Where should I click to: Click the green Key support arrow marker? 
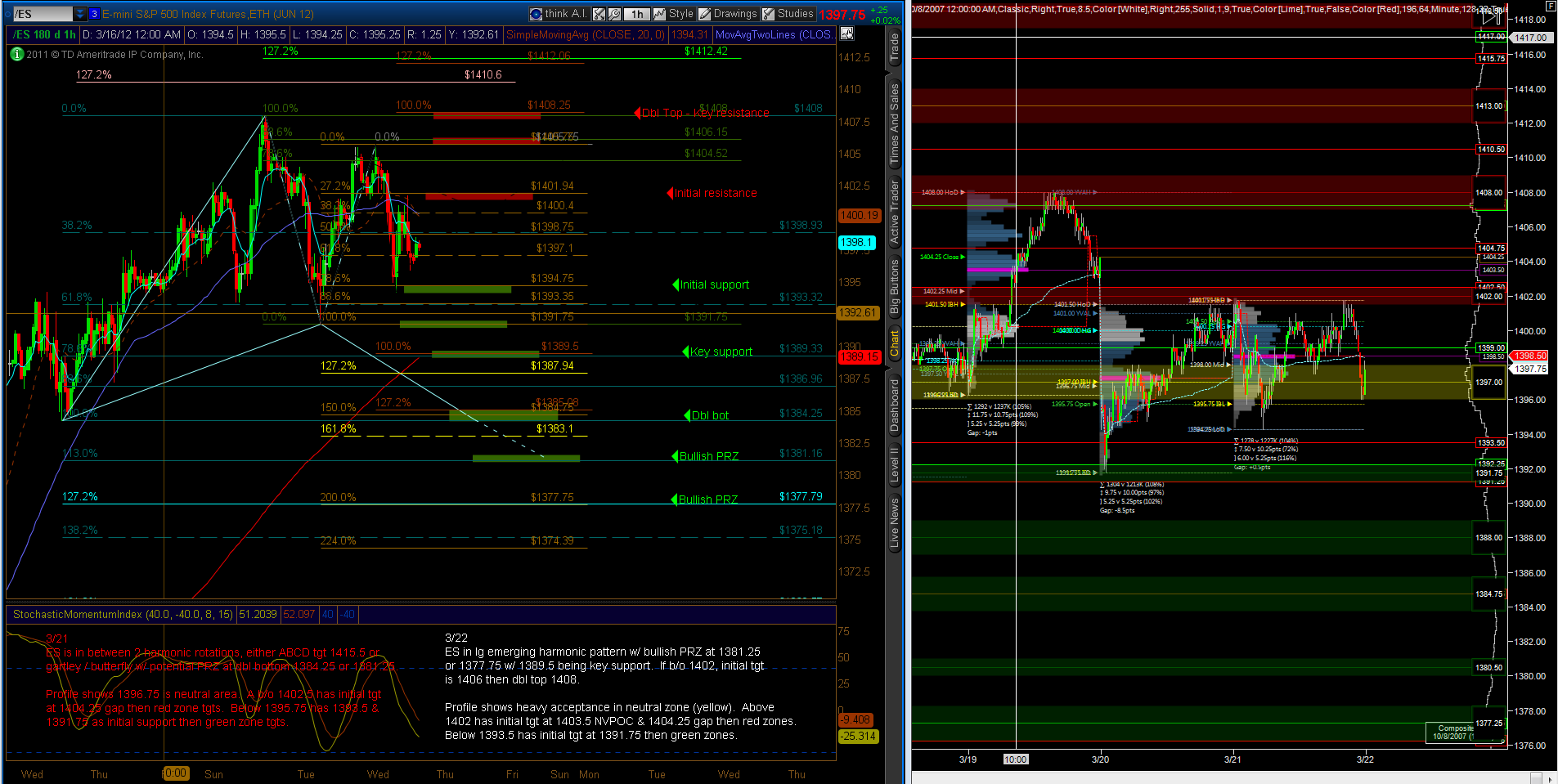[685, 352]
